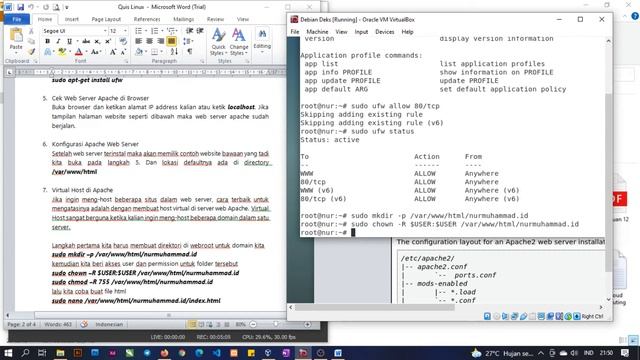Click the Grow Font icon
The height and width of the screenshot is (360, 640).
pos(113,52)
